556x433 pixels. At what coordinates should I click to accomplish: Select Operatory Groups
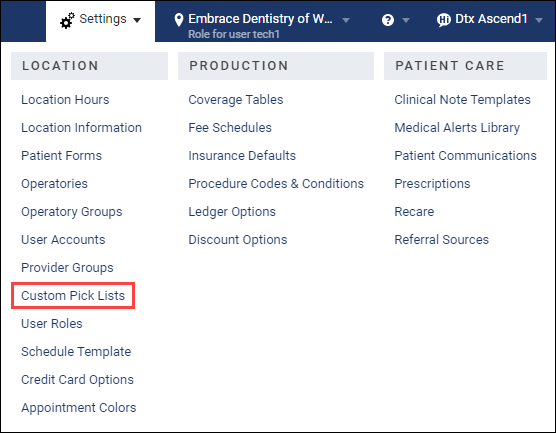[x=72, y=212]
